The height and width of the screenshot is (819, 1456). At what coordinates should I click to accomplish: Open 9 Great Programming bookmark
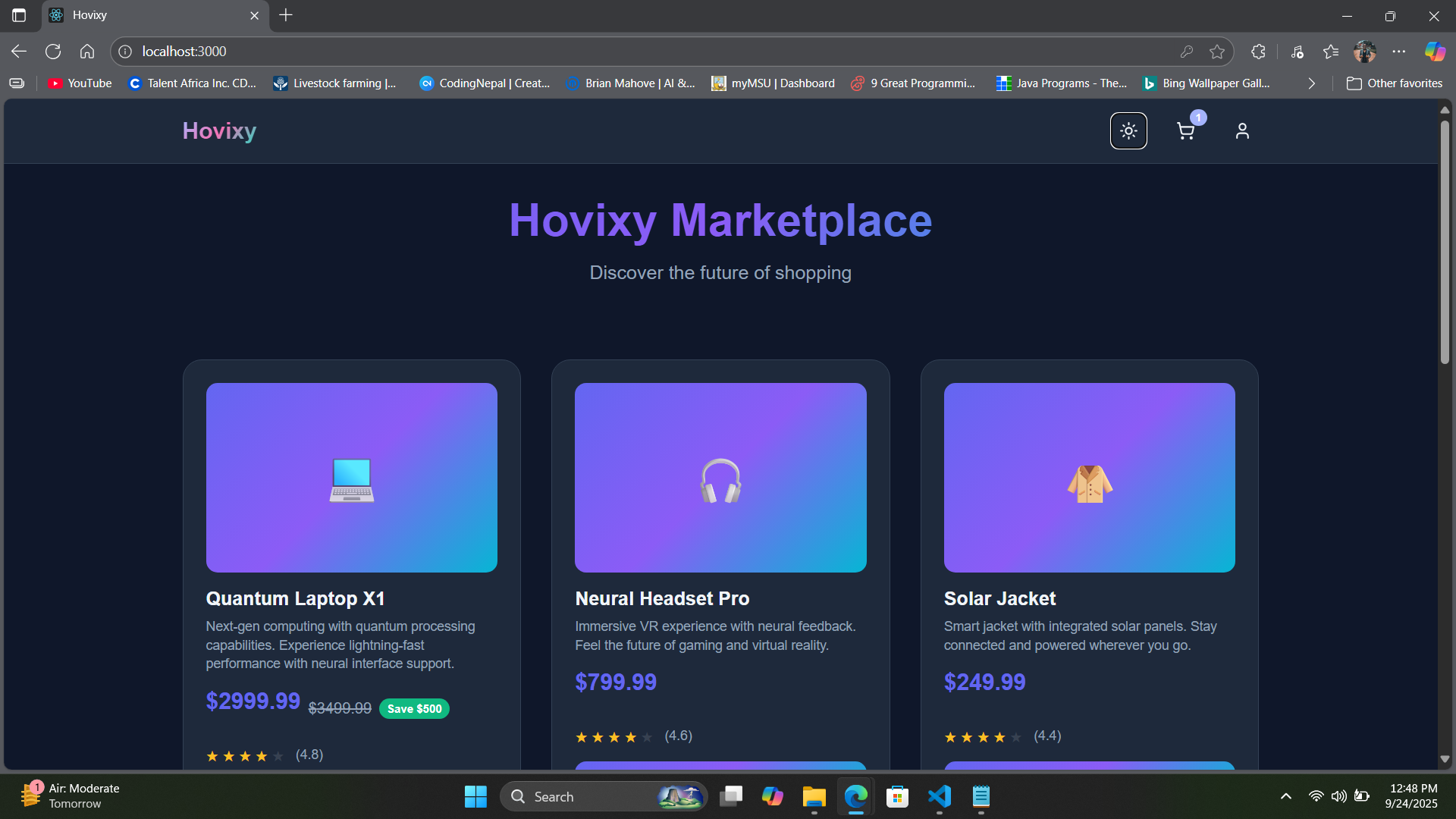click(913, 83)
